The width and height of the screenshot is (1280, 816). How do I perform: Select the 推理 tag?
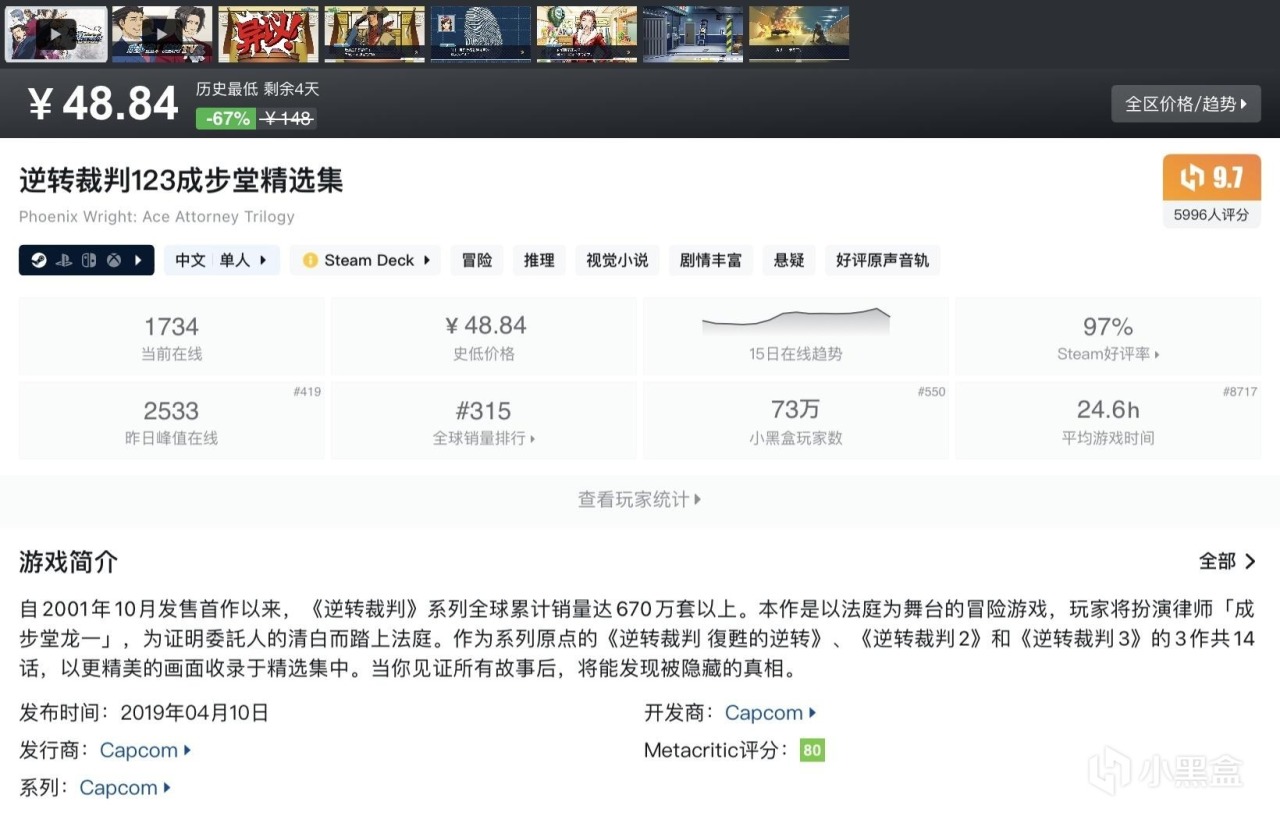(x=539, y=261)
